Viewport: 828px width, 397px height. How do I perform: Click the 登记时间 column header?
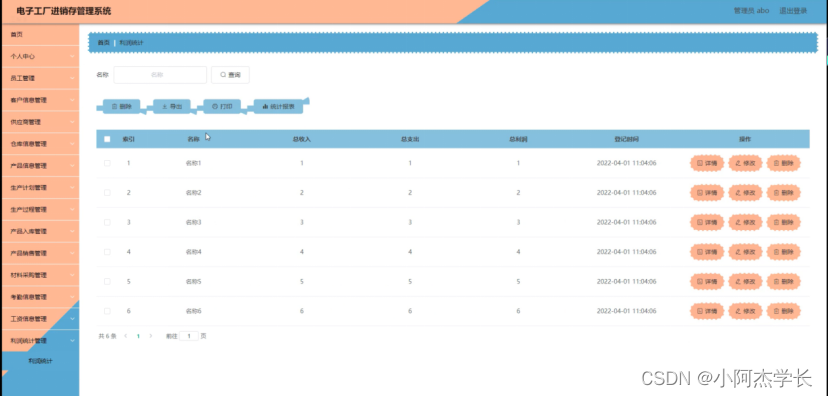[626, 139]
